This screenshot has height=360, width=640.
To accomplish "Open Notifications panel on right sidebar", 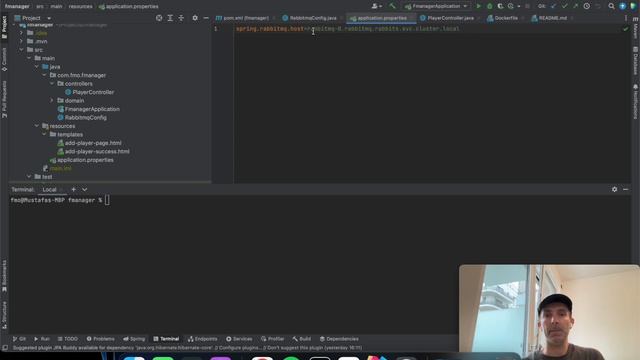I will [636, 102].
